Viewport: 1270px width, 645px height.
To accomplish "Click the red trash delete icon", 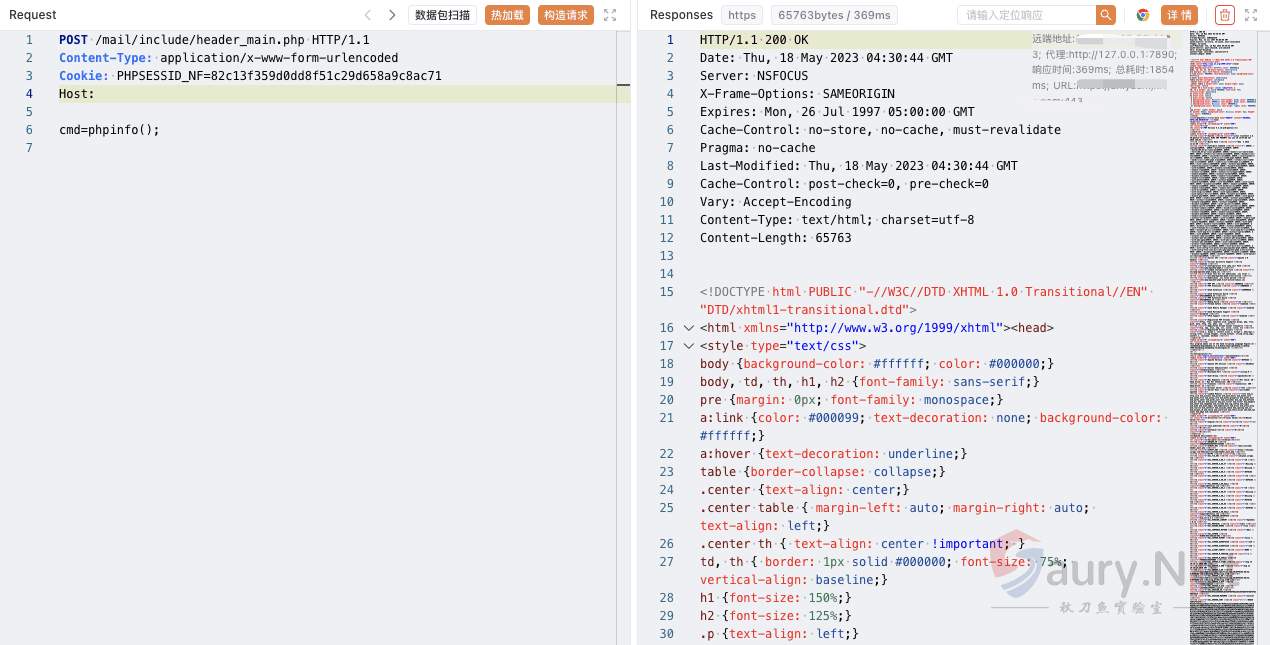I will (x=1225, y=15).
